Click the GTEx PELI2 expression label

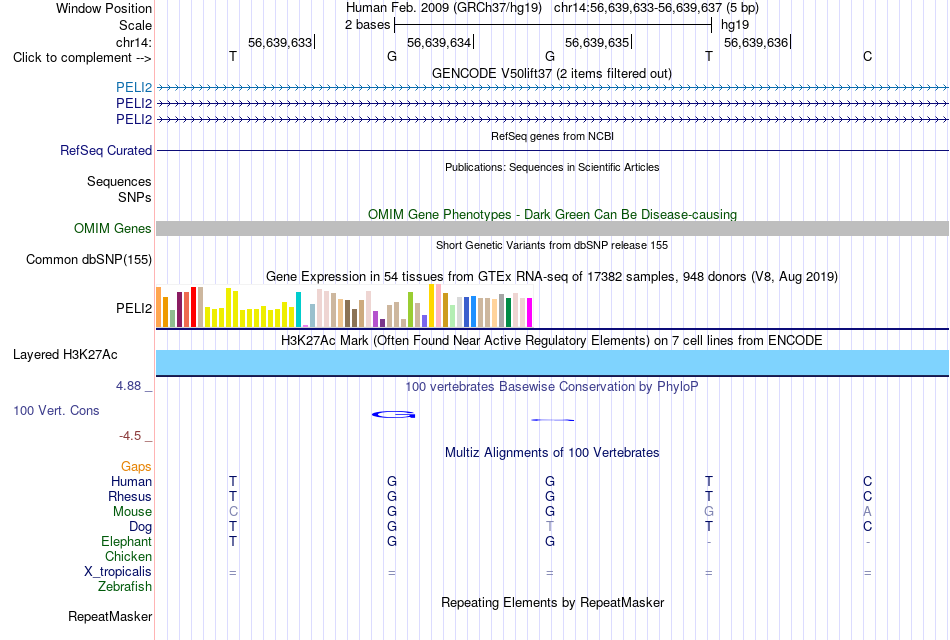(134, 308)
